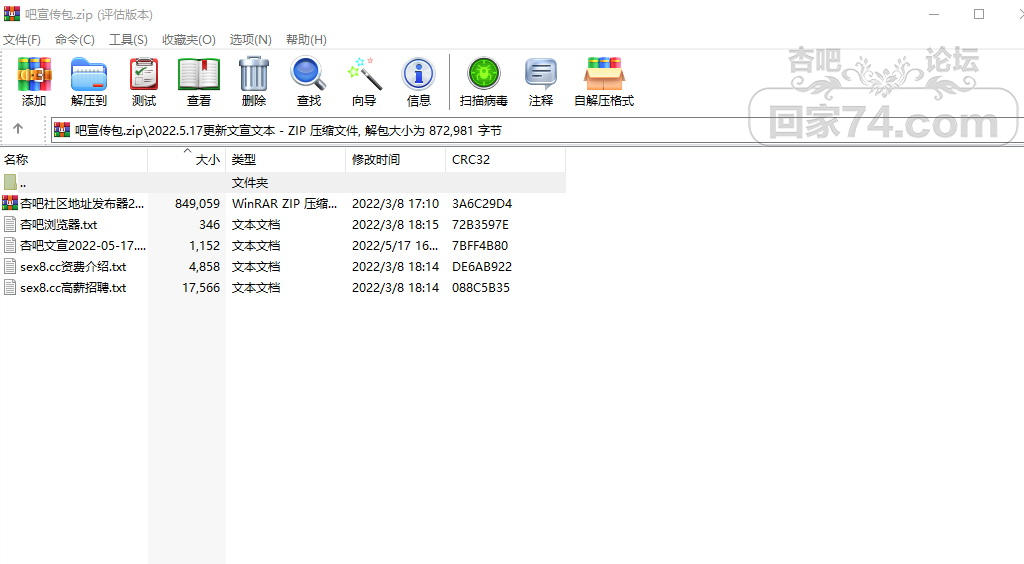Viewport: 1024px width, 564px height.
Task: Open the 选项(N) menu
Action: [250, 40]
